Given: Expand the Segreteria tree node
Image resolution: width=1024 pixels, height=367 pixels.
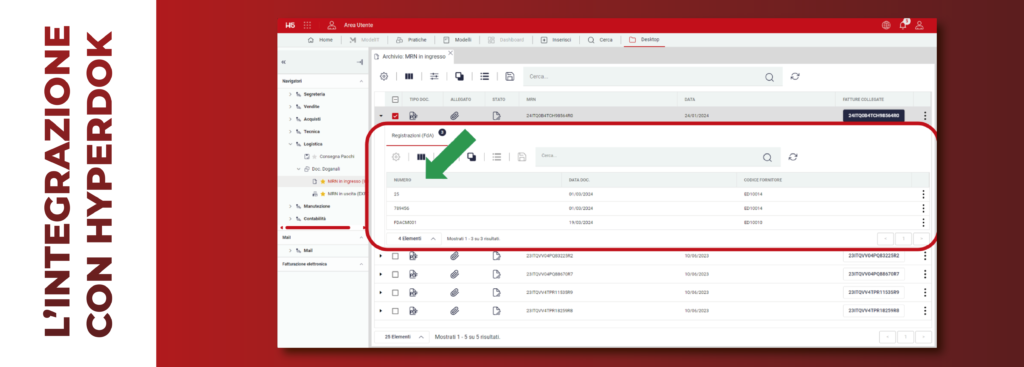Looking at the screenshot, I should tap(291, 94).
